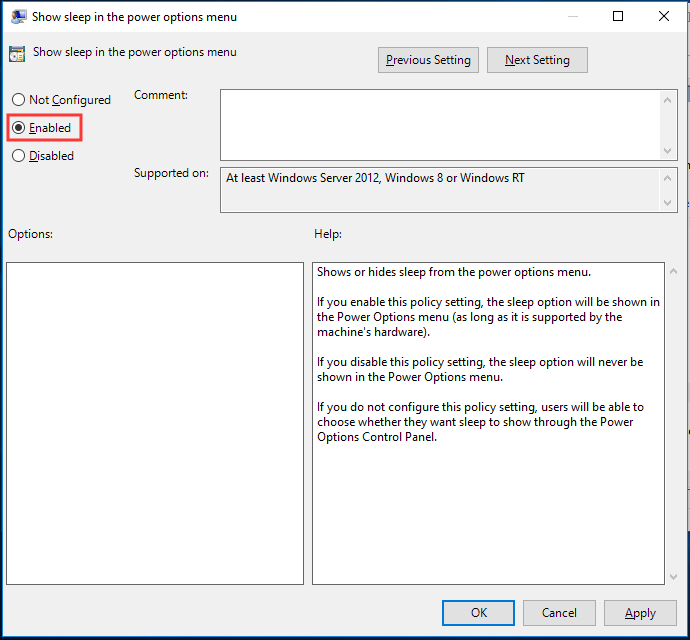
Task: Select the Not Configured radio button
Action: [x=61, y=100]
